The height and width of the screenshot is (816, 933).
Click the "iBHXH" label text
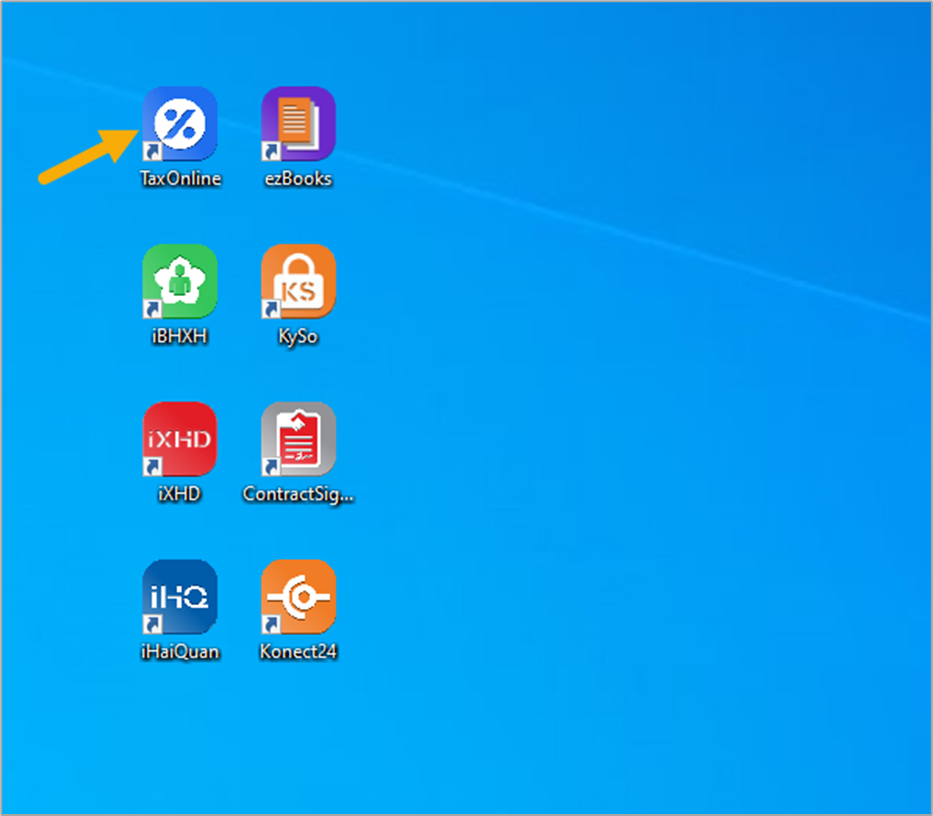180,336
